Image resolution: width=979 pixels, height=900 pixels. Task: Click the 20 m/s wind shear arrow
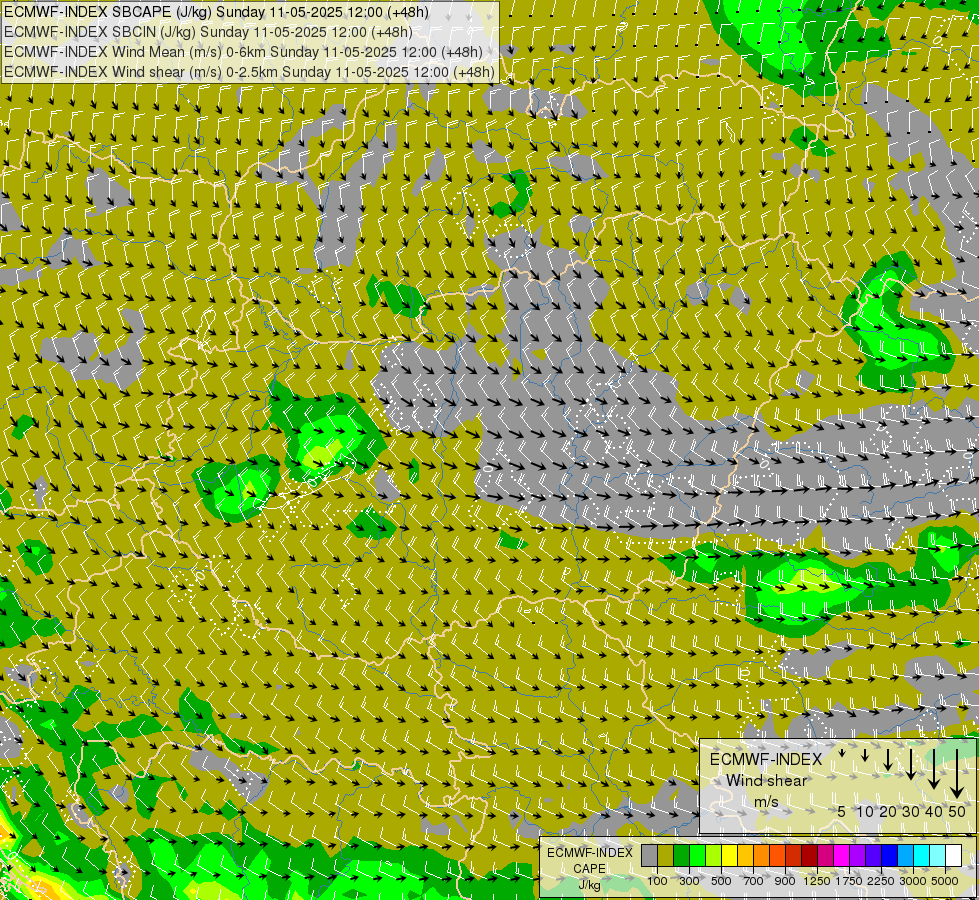click(x=888, y=760)
